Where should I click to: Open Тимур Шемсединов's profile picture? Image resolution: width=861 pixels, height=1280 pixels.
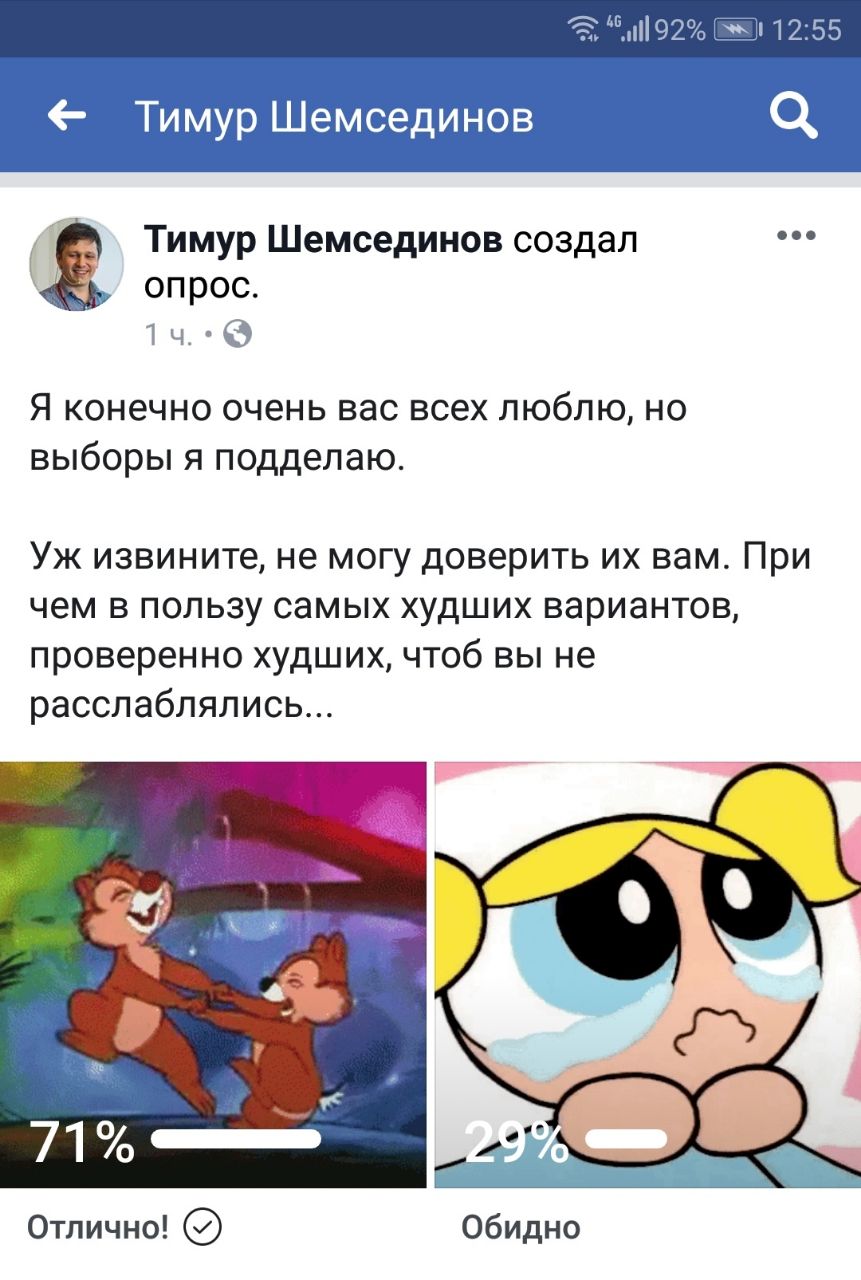click(77, 264)
